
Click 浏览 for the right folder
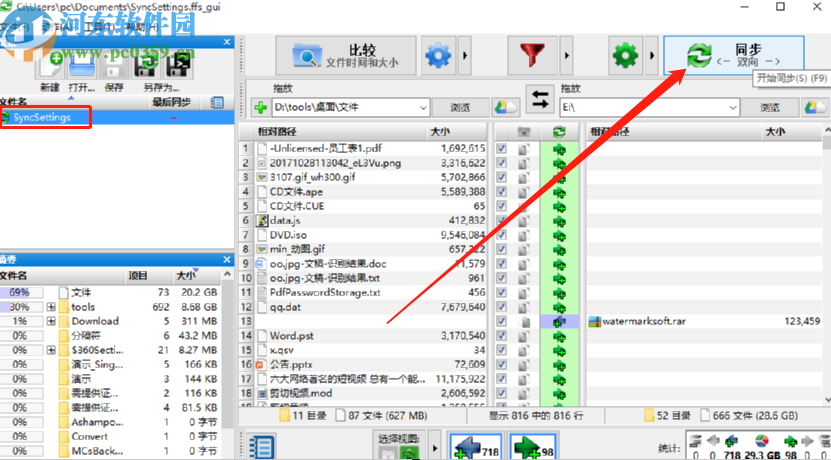point(770,108)
